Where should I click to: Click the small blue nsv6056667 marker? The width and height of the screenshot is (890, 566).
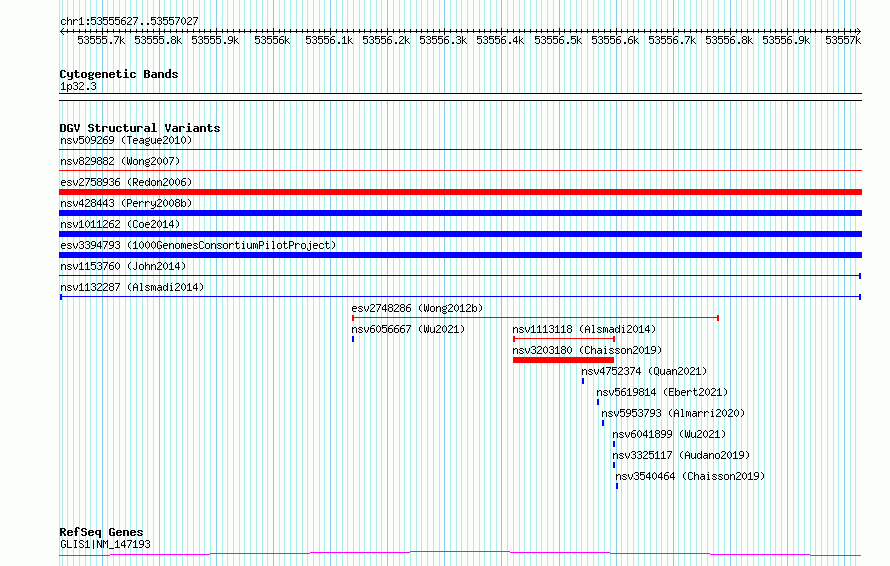point(353,339)
